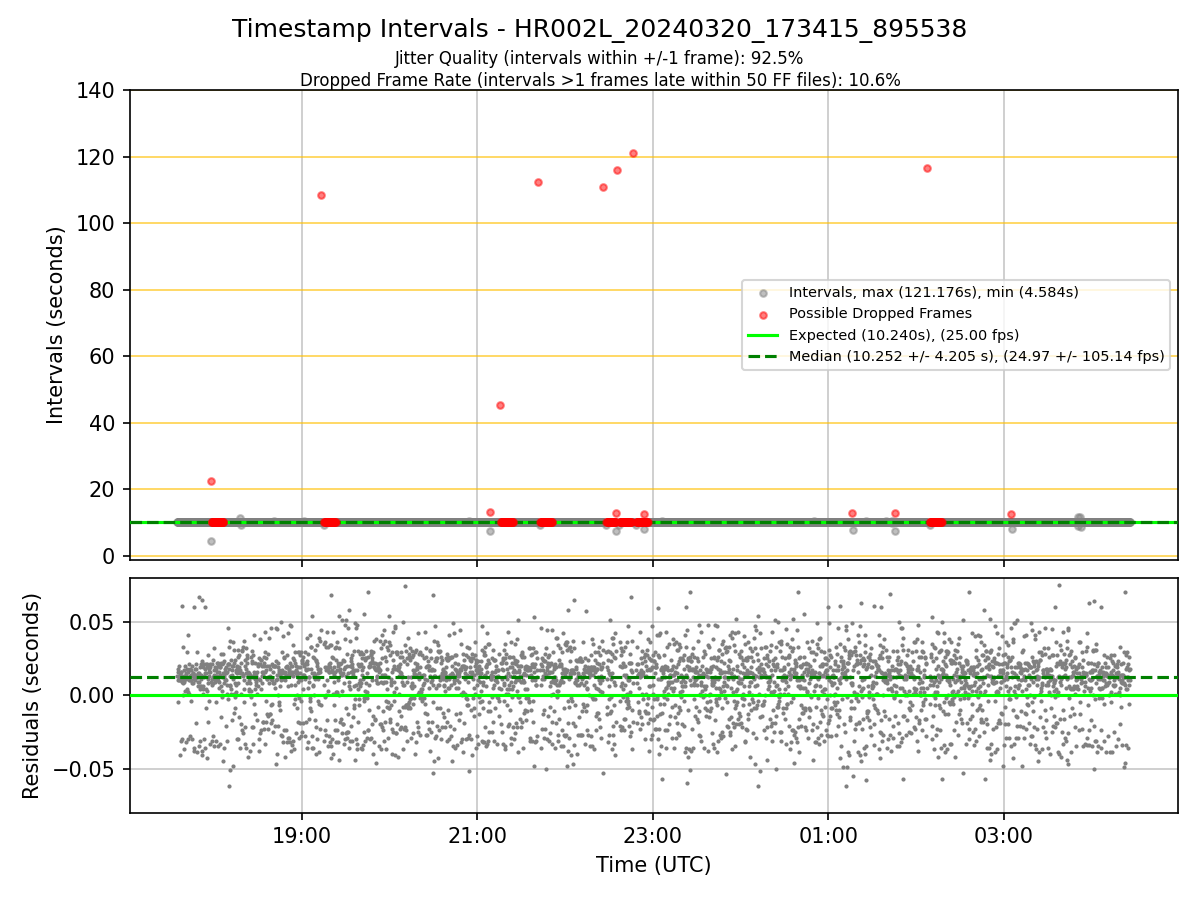Click the '03:00' x-axis tick label
The height and width of the screenshot is (900, 1200).
point(1004,835)
